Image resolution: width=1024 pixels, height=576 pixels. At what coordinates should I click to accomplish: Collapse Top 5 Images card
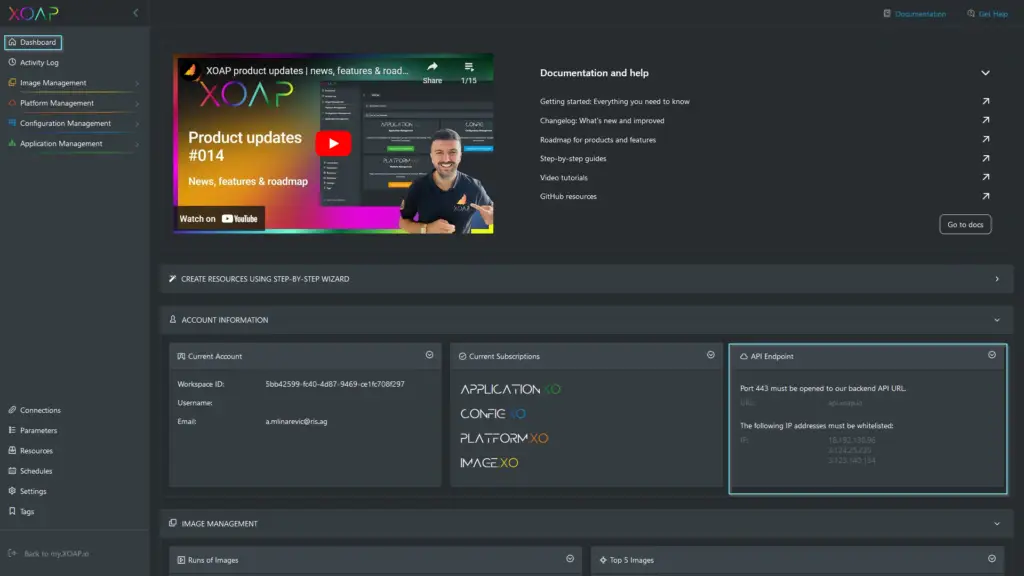click(992, 559)
